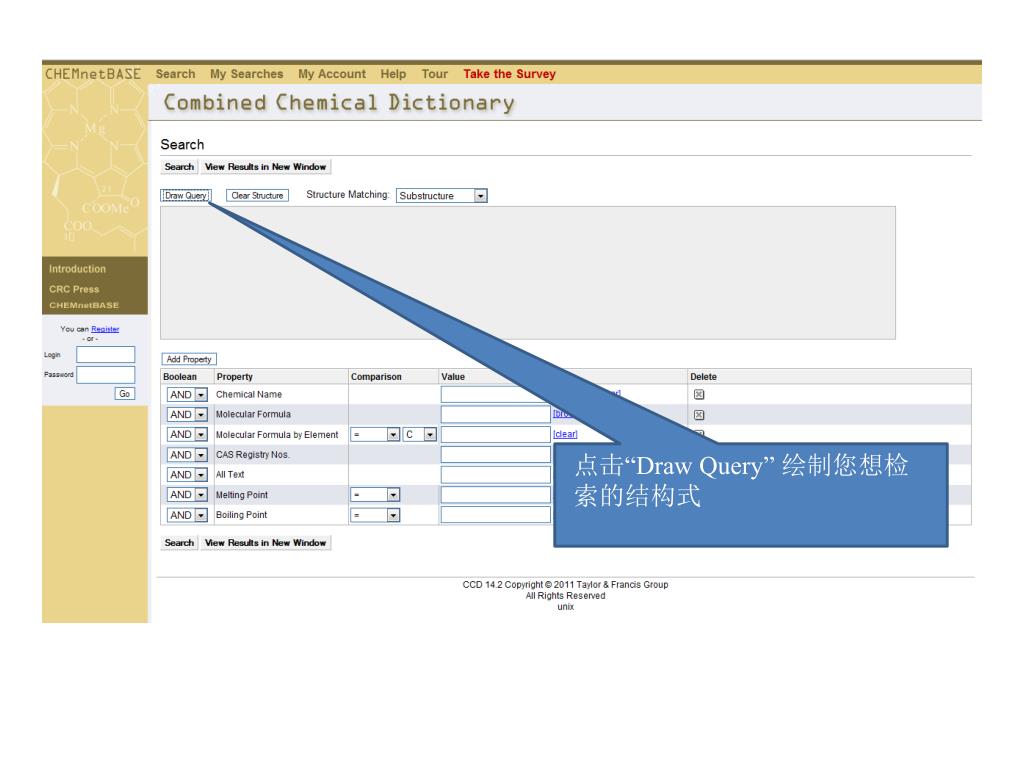The width and height of the screenshot is (1024, 768).
Task: Click the bottom Search button
Action: 179,543
